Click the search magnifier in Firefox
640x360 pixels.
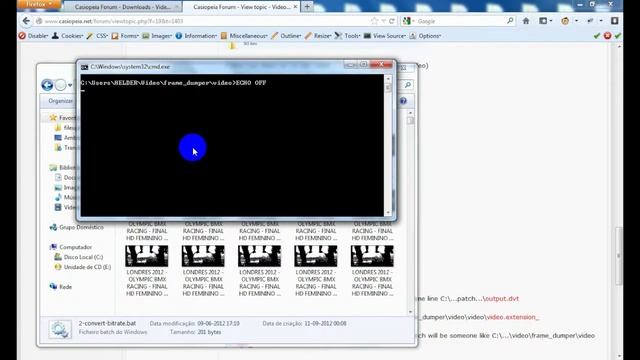coord(510,21)
